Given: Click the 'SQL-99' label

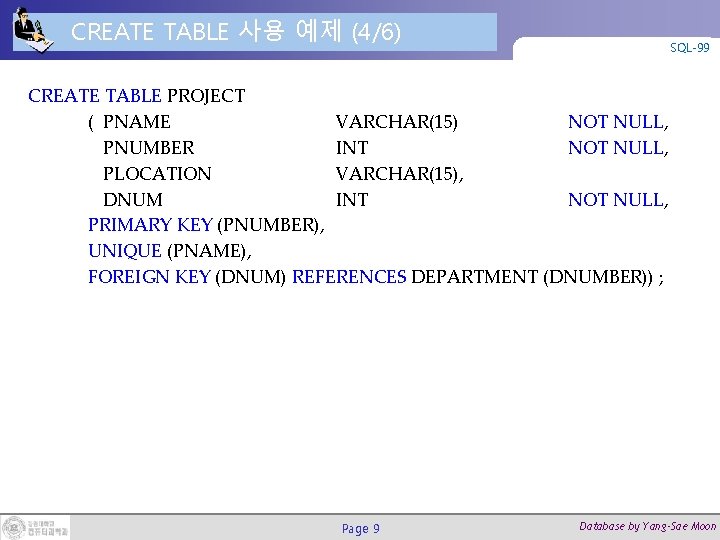Looking at the screenshot, I should (689, 48).
